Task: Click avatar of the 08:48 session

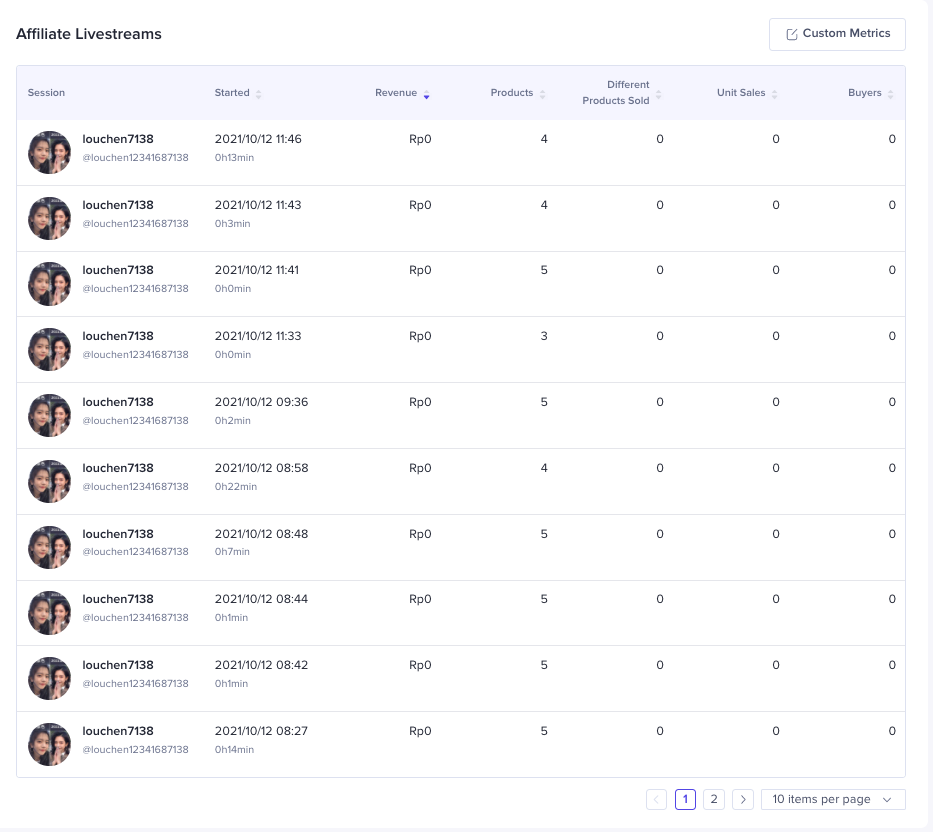Action: pyautogui.click(x=49, y=547)
